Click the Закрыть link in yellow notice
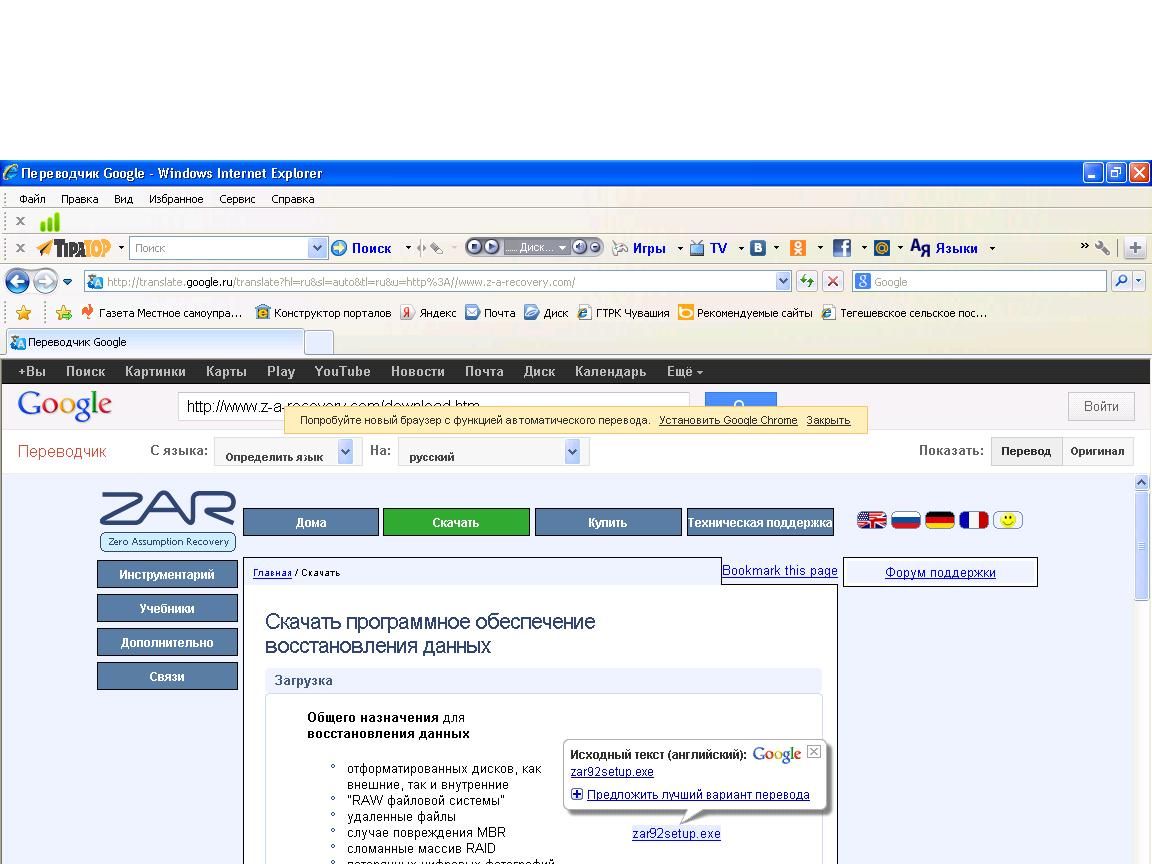This screenshot has width=1152, height=864. tap(828, 420)
